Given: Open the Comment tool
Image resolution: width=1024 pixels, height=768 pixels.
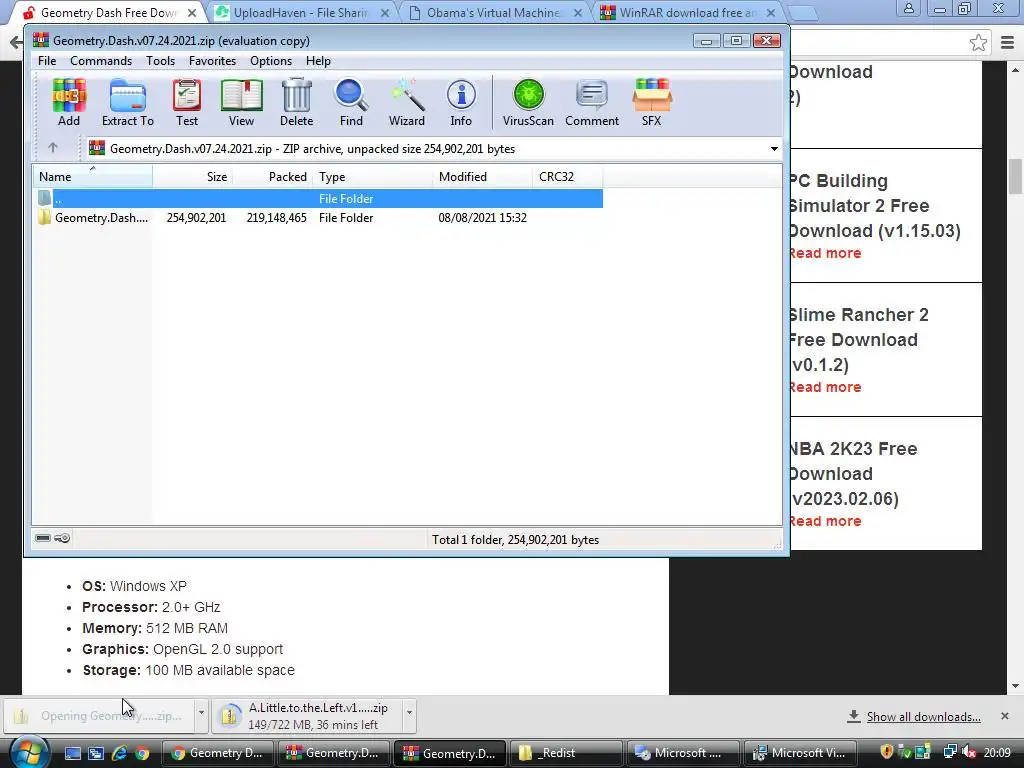Looking at the screenshot, I should (592, 102).
